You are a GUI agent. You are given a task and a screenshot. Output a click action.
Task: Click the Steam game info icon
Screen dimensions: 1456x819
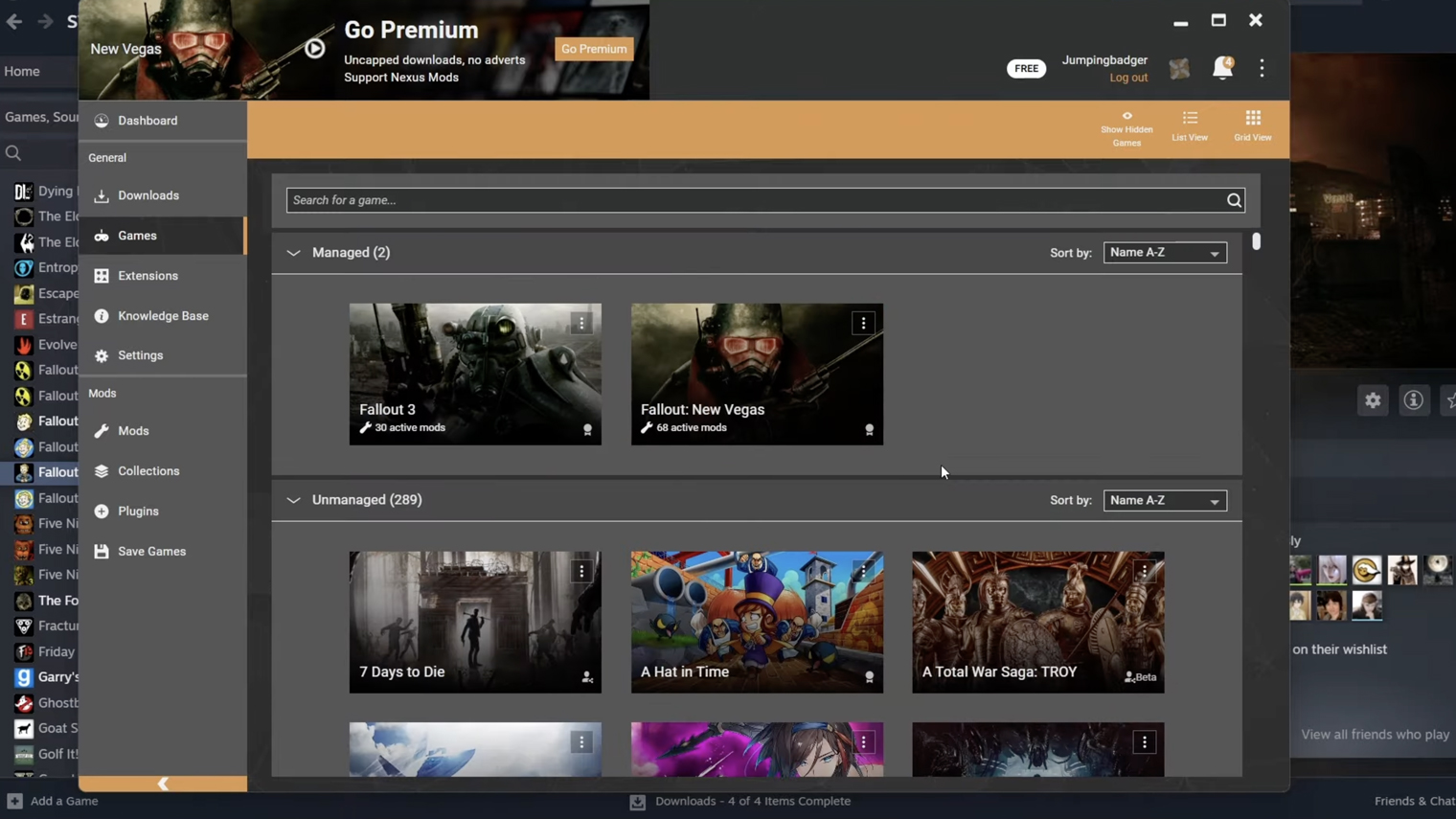(x=1413, y=400)
